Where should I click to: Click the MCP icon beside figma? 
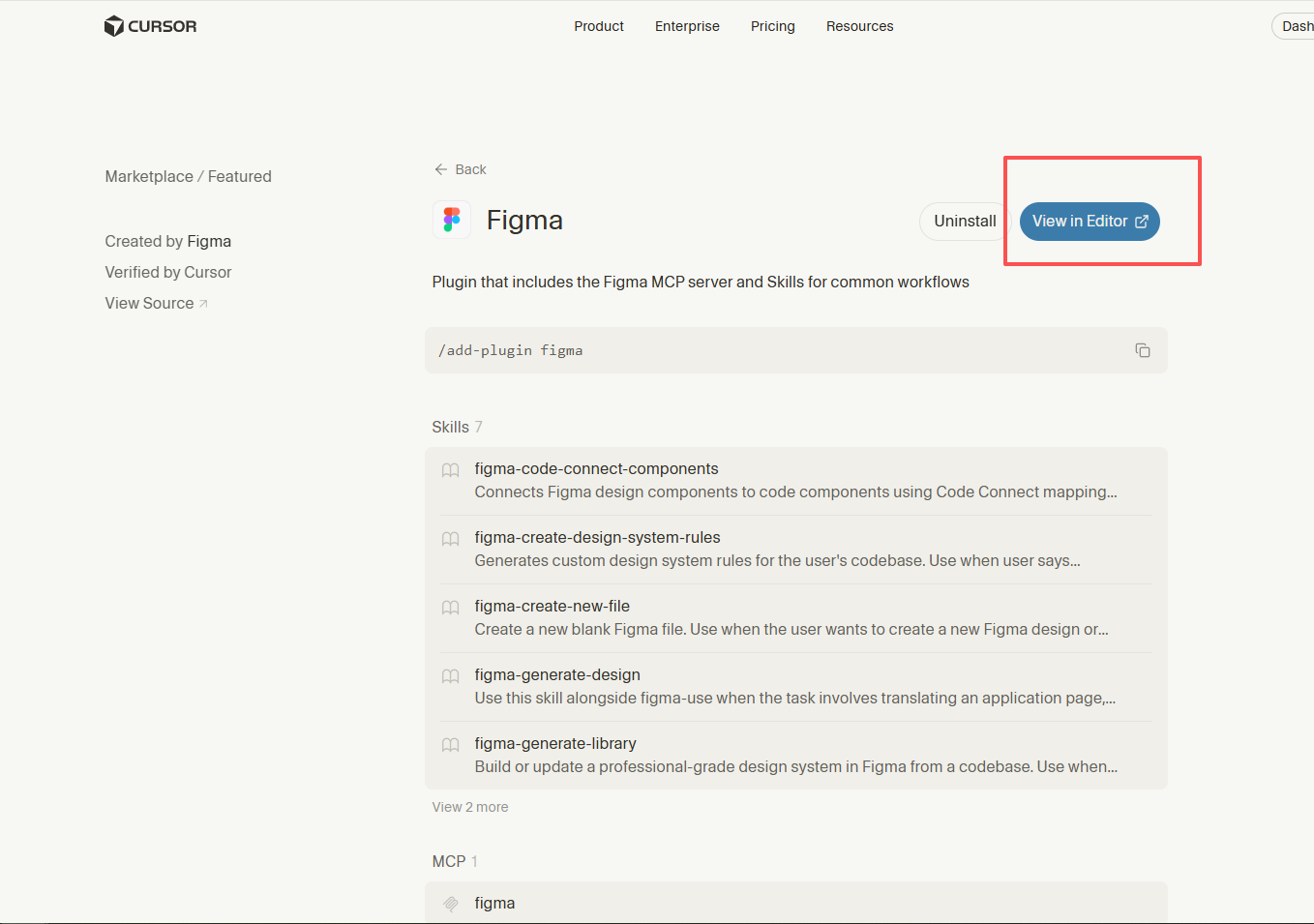click(451, 904)
